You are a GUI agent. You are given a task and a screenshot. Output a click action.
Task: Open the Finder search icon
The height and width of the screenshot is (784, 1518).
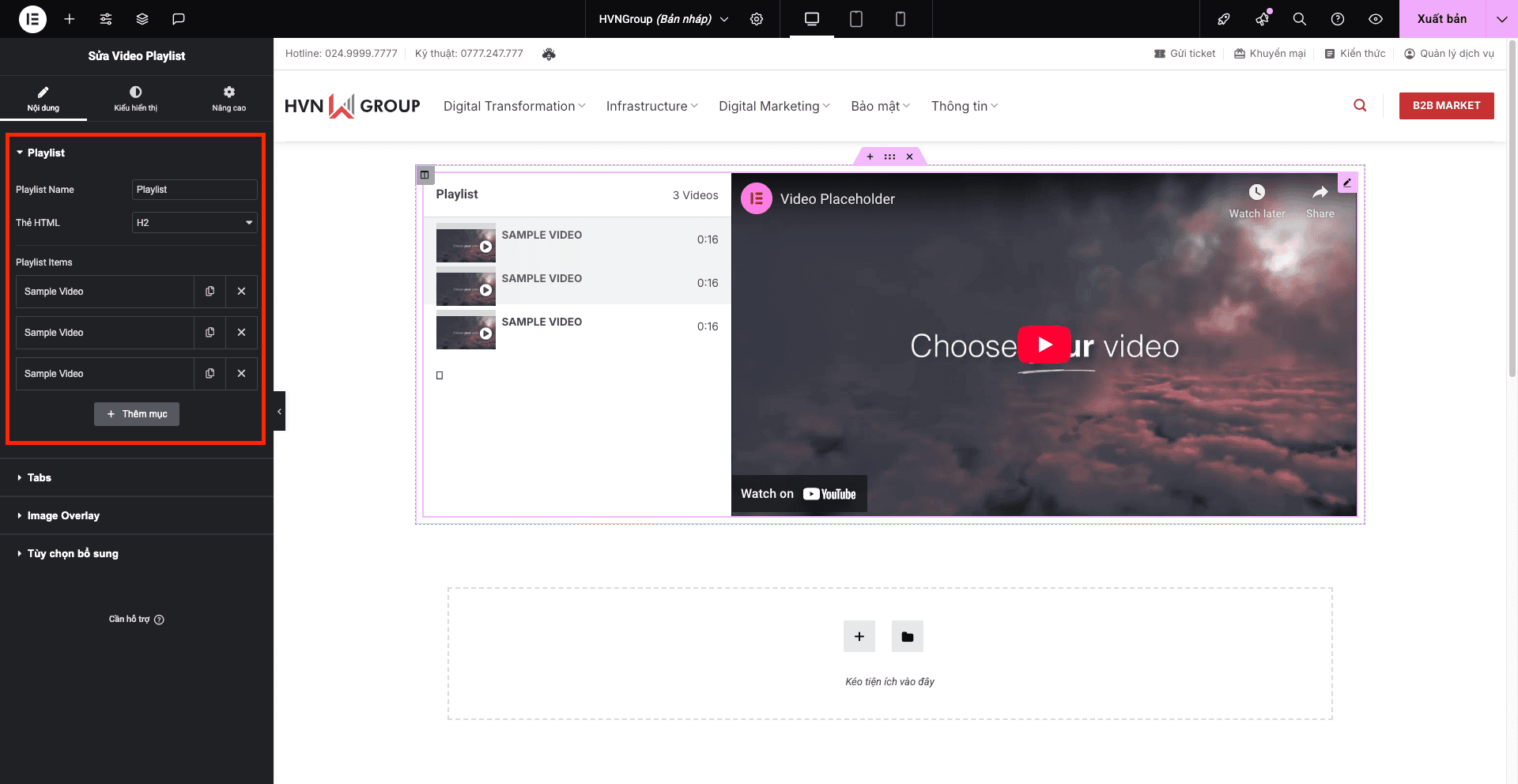[x=1299, y=19]
